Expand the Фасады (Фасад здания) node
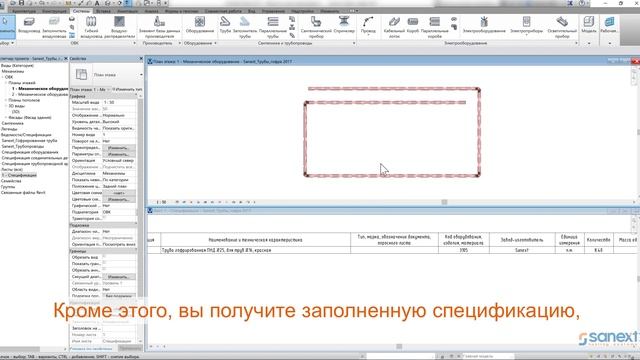The width and height of the screenshot is (640, 360). pos(6,118)
